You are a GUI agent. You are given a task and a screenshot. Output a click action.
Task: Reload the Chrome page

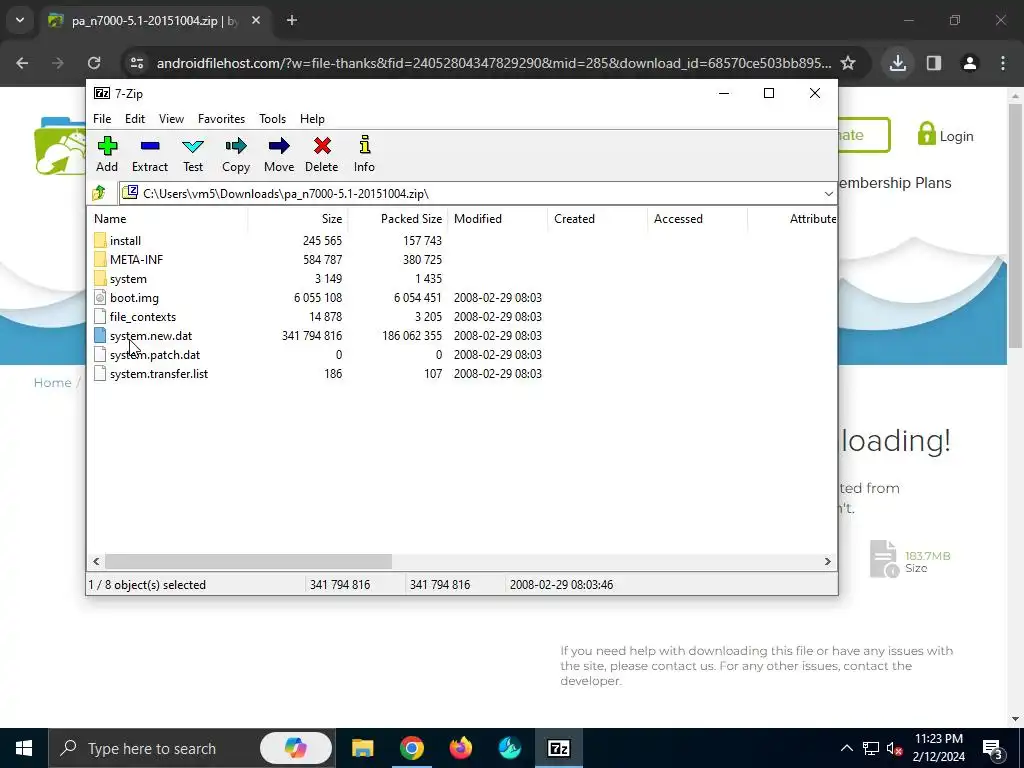(94, 63)
